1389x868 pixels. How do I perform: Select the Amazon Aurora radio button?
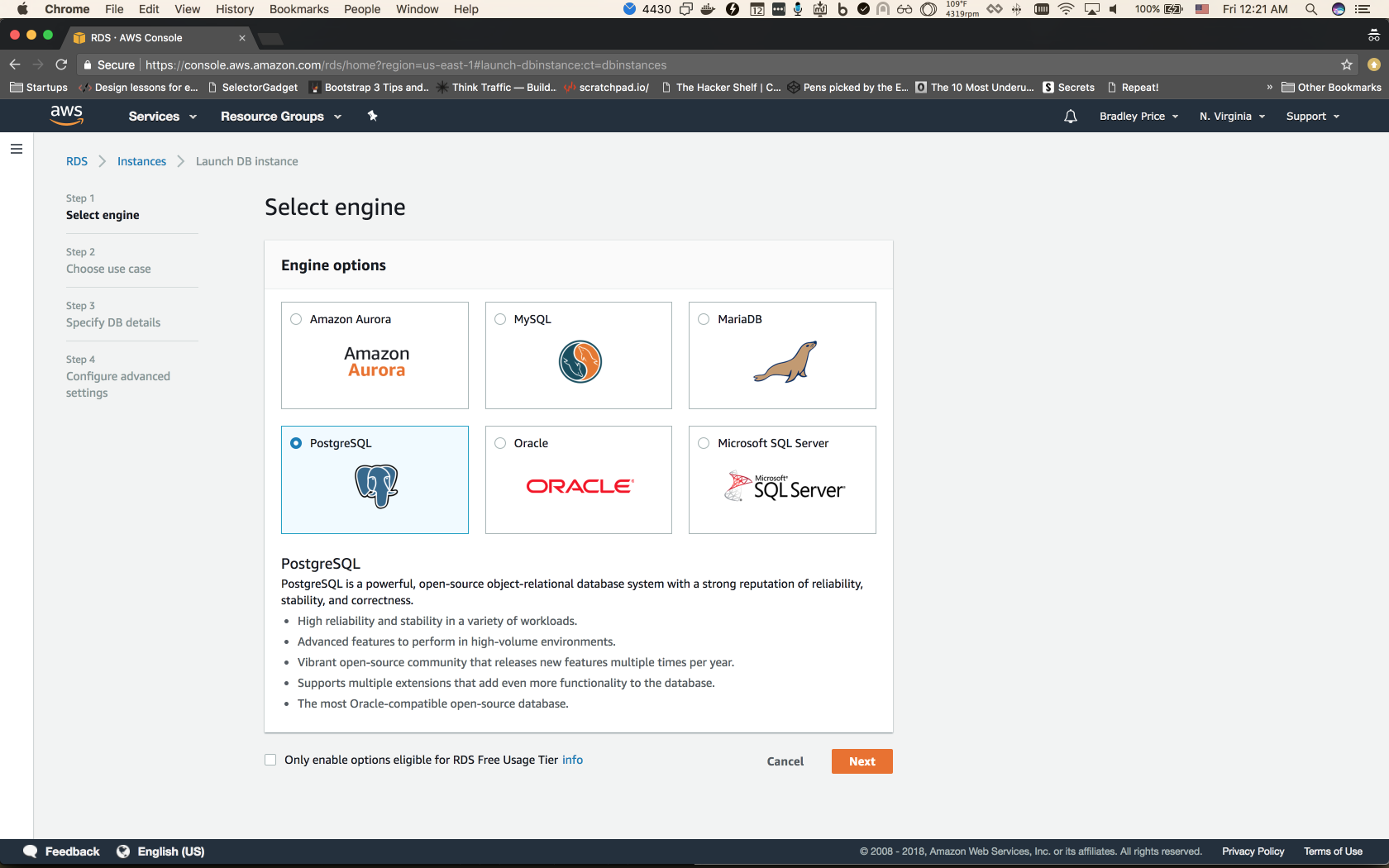point(296,319)
